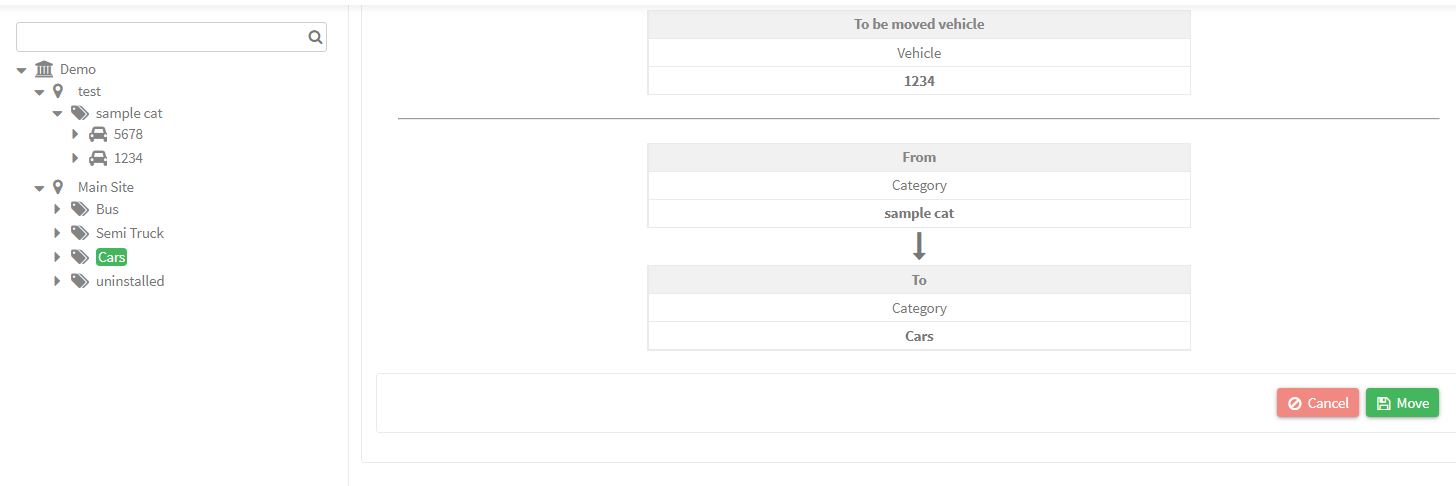1456x486 pixels.
Task: Collapse the test site node
Action: [39, 92]
